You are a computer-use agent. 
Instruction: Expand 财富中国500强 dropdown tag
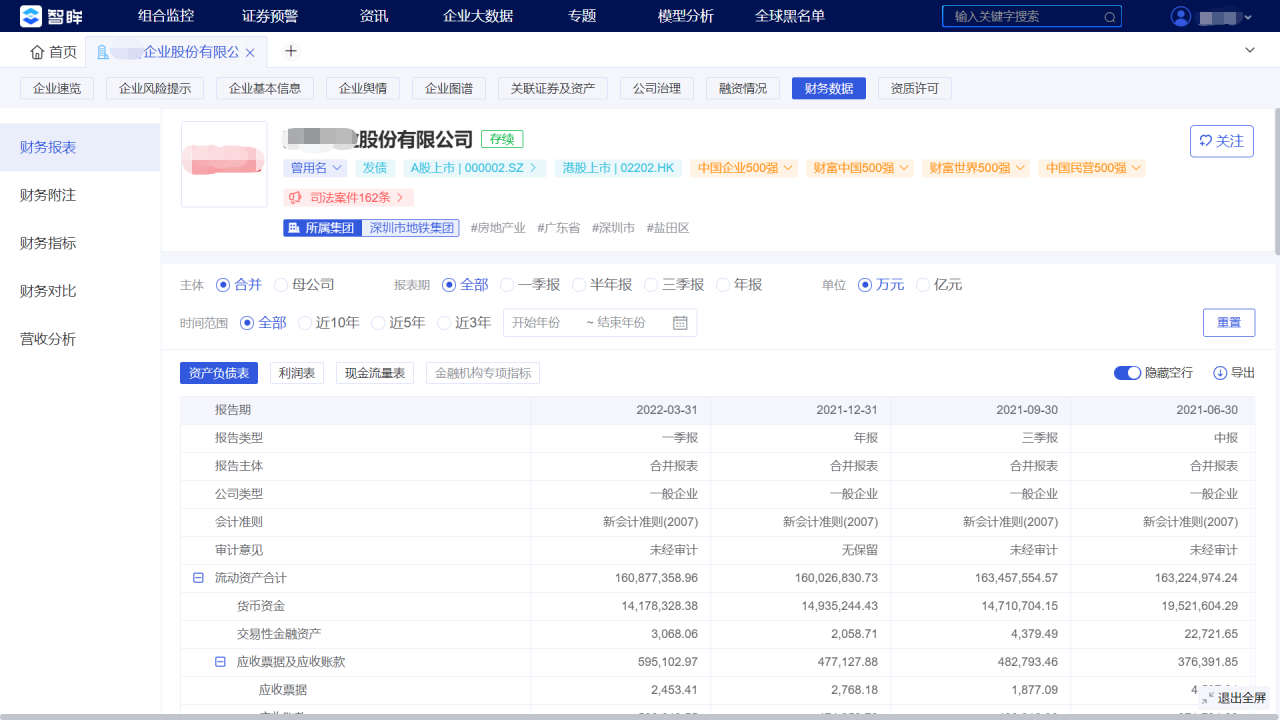(x=861, y=168)
